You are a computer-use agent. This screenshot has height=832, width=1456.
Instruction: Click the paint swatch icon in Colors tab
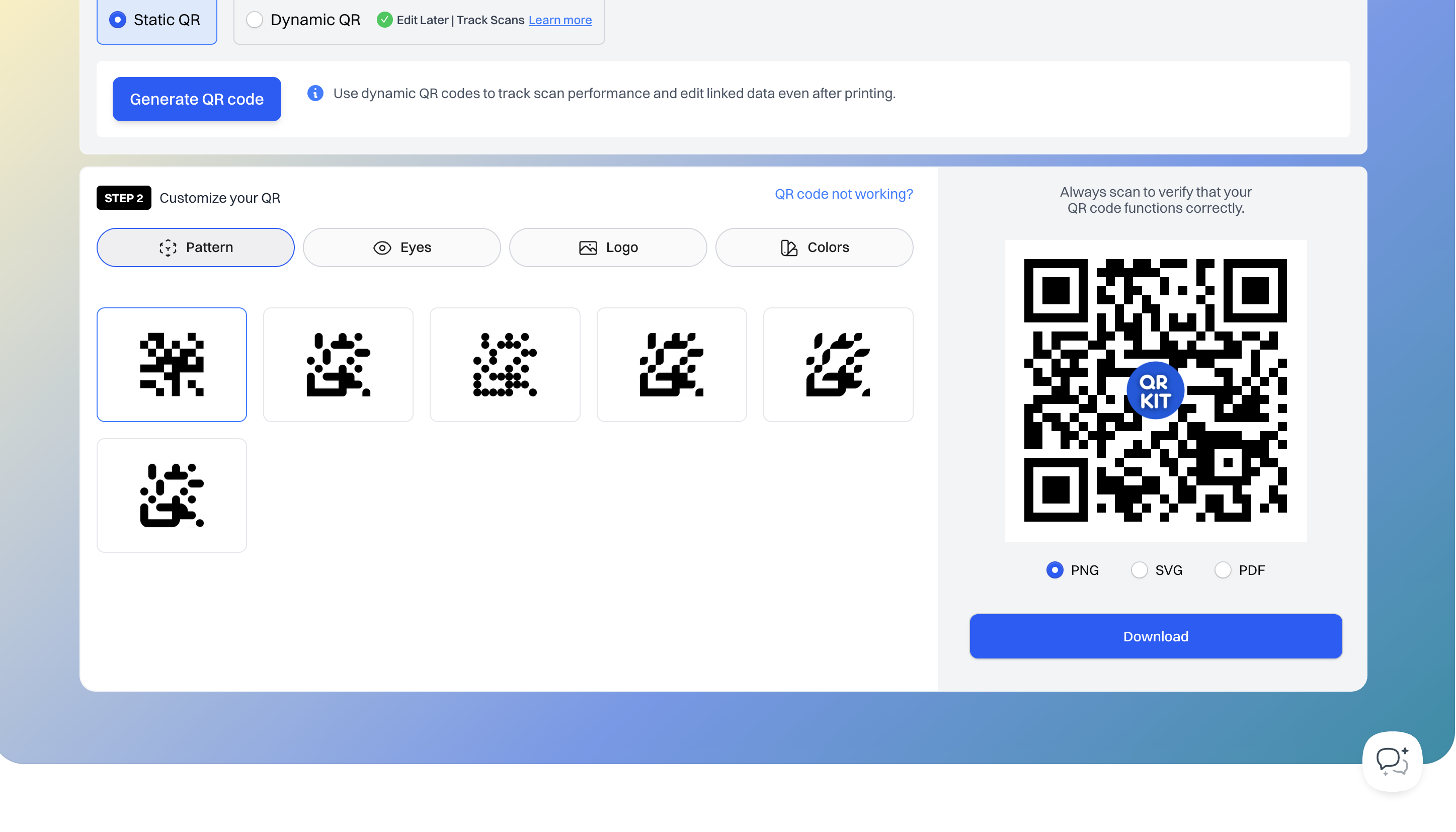pyautogui.click(x=789, y=247)
